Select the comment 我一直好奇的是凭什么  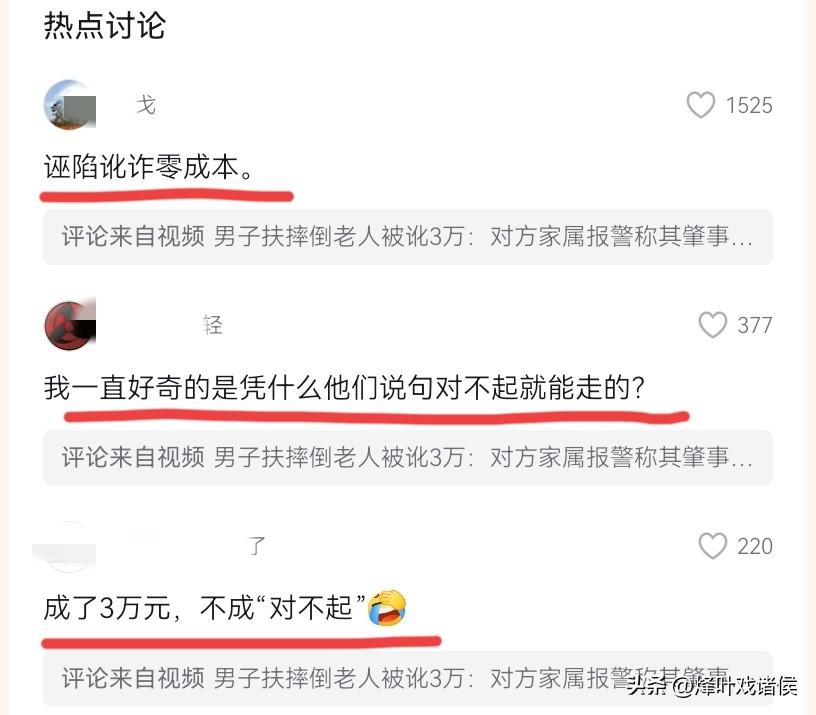click(x=345, y=388)
